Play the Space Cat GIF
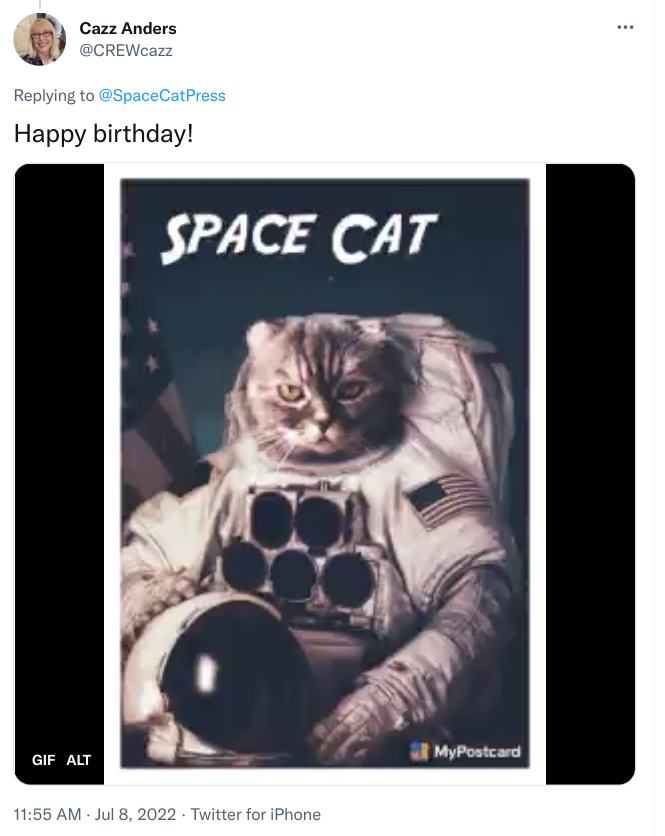 click(x=325, y=474)
